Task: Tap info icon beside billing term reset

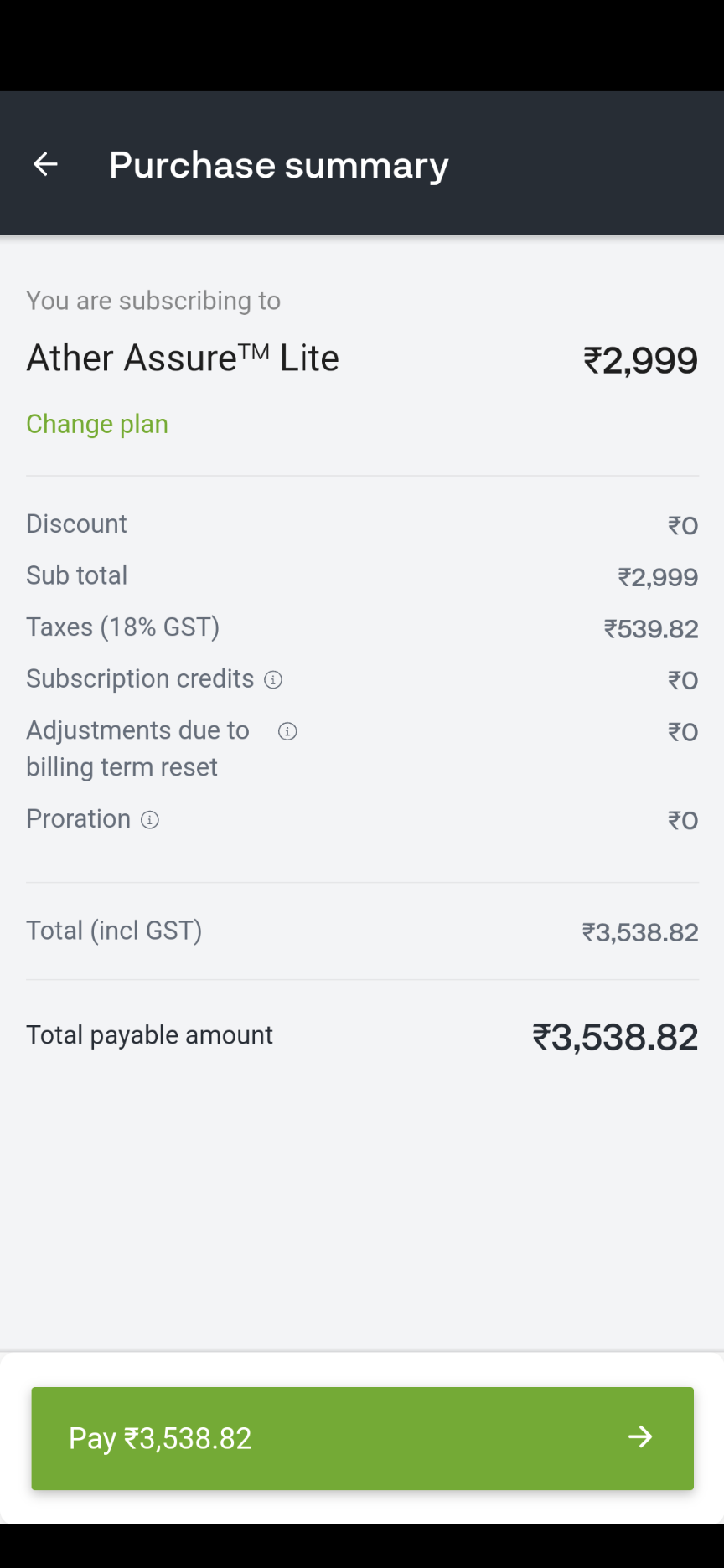Action: [x=287, y=731]
